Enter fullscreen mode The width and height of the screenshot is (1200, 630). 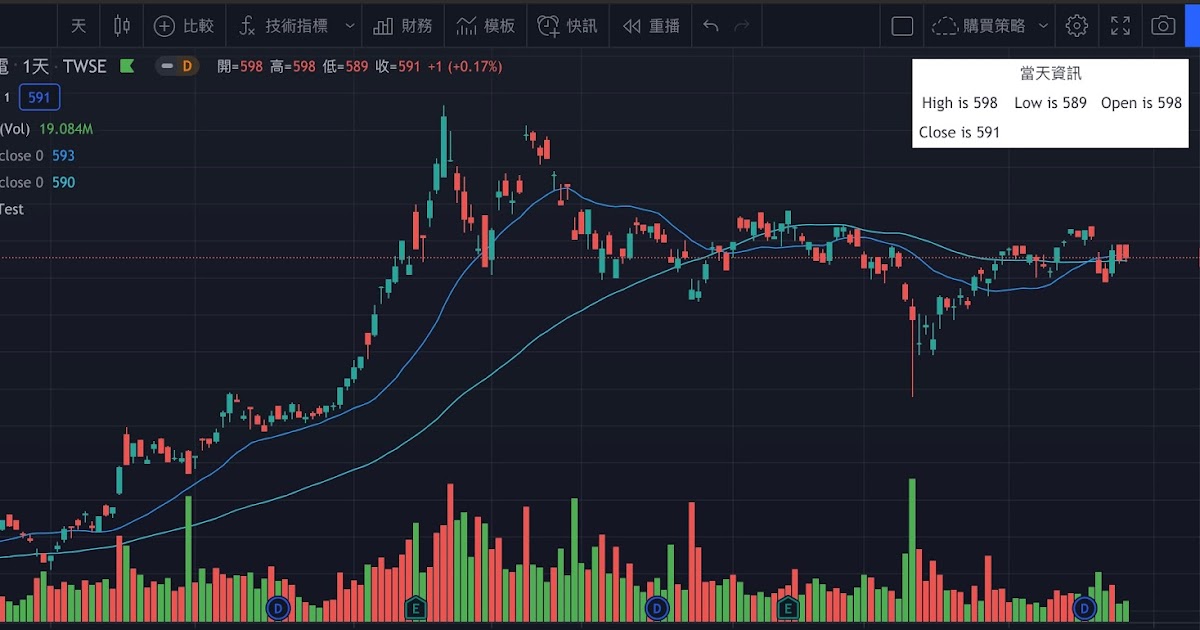point(1120,25)
